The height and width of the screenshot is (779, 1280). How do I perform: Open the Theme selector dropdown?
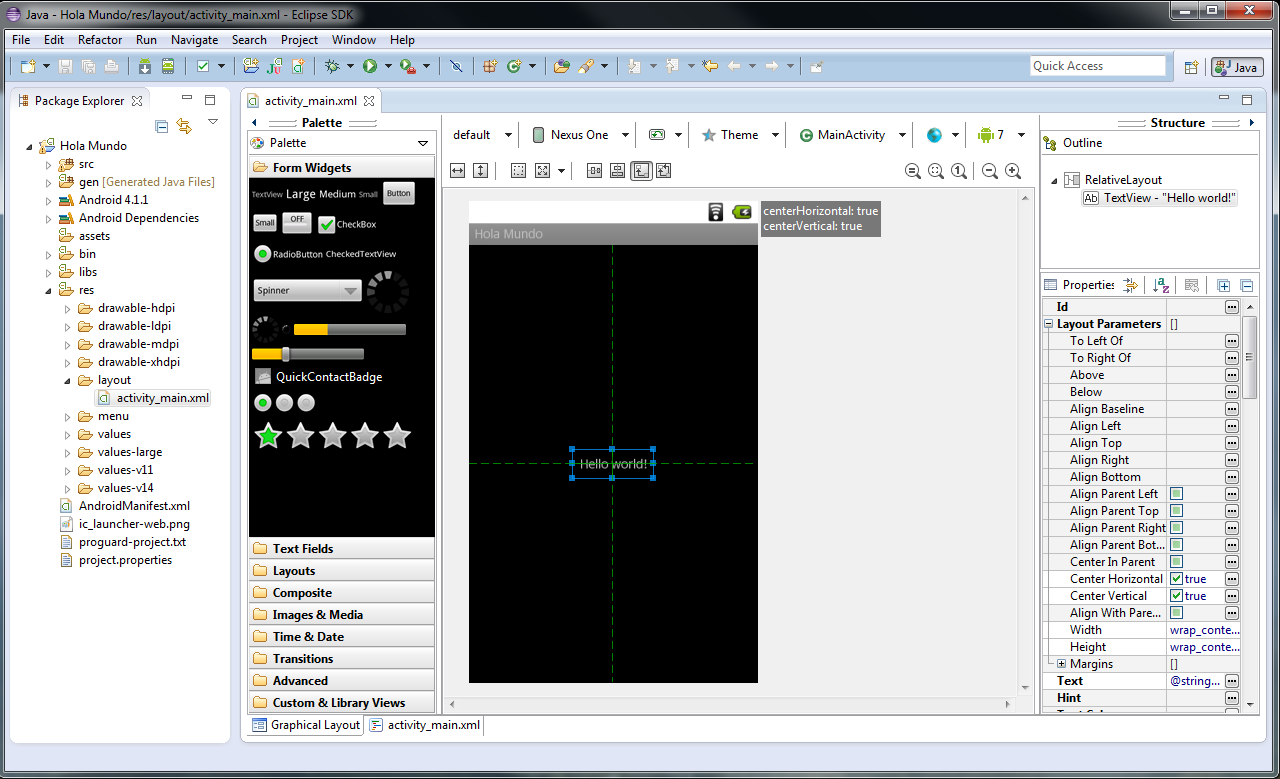pyautogui.click(x=777, y=134)
